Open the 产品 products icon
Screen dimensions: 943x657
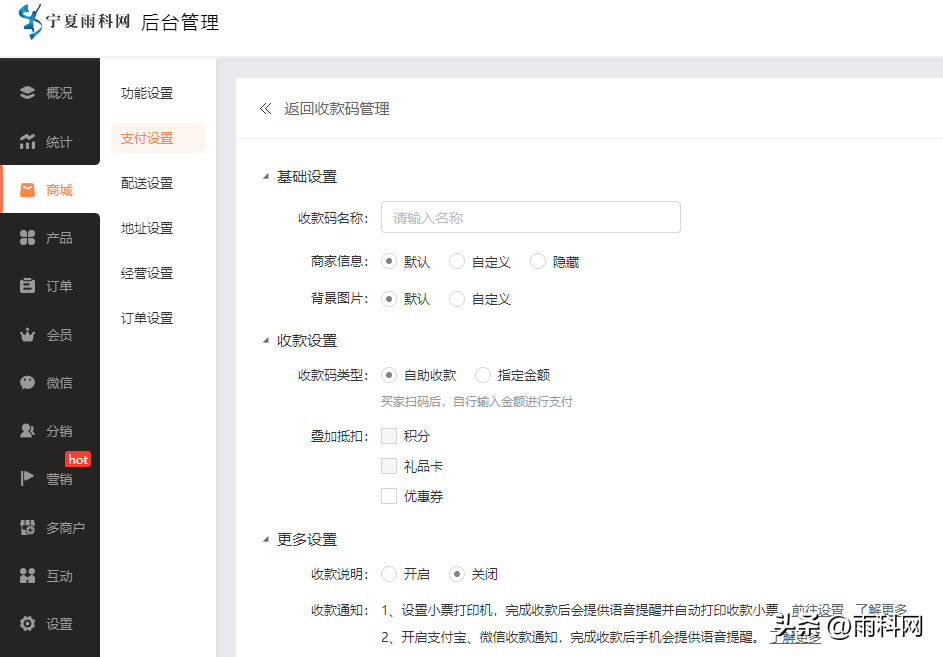point(28,238)
